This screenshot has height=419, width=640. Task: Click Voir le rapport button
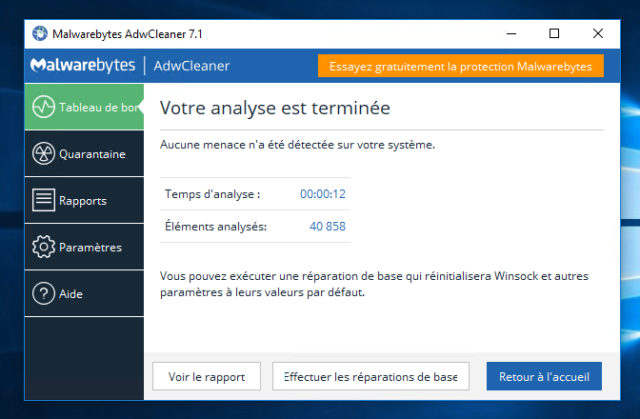pyautogui.click(x=207, y=376)
